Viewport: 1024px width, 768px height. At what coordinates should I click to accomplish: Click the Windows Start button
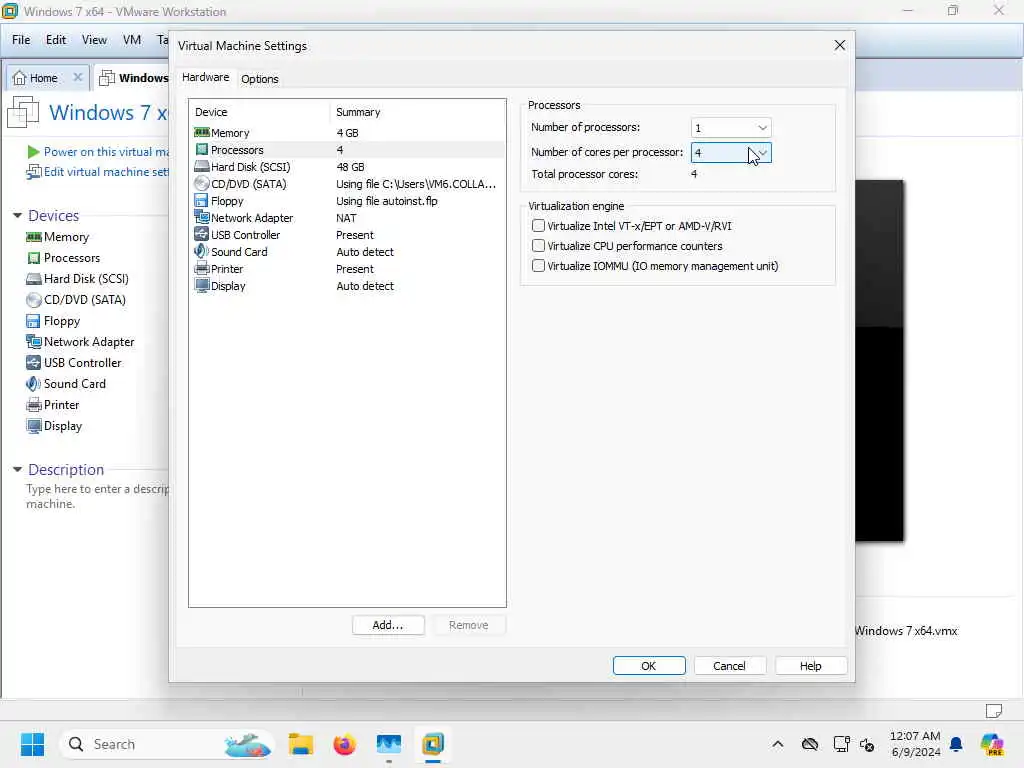click(32, 744)
